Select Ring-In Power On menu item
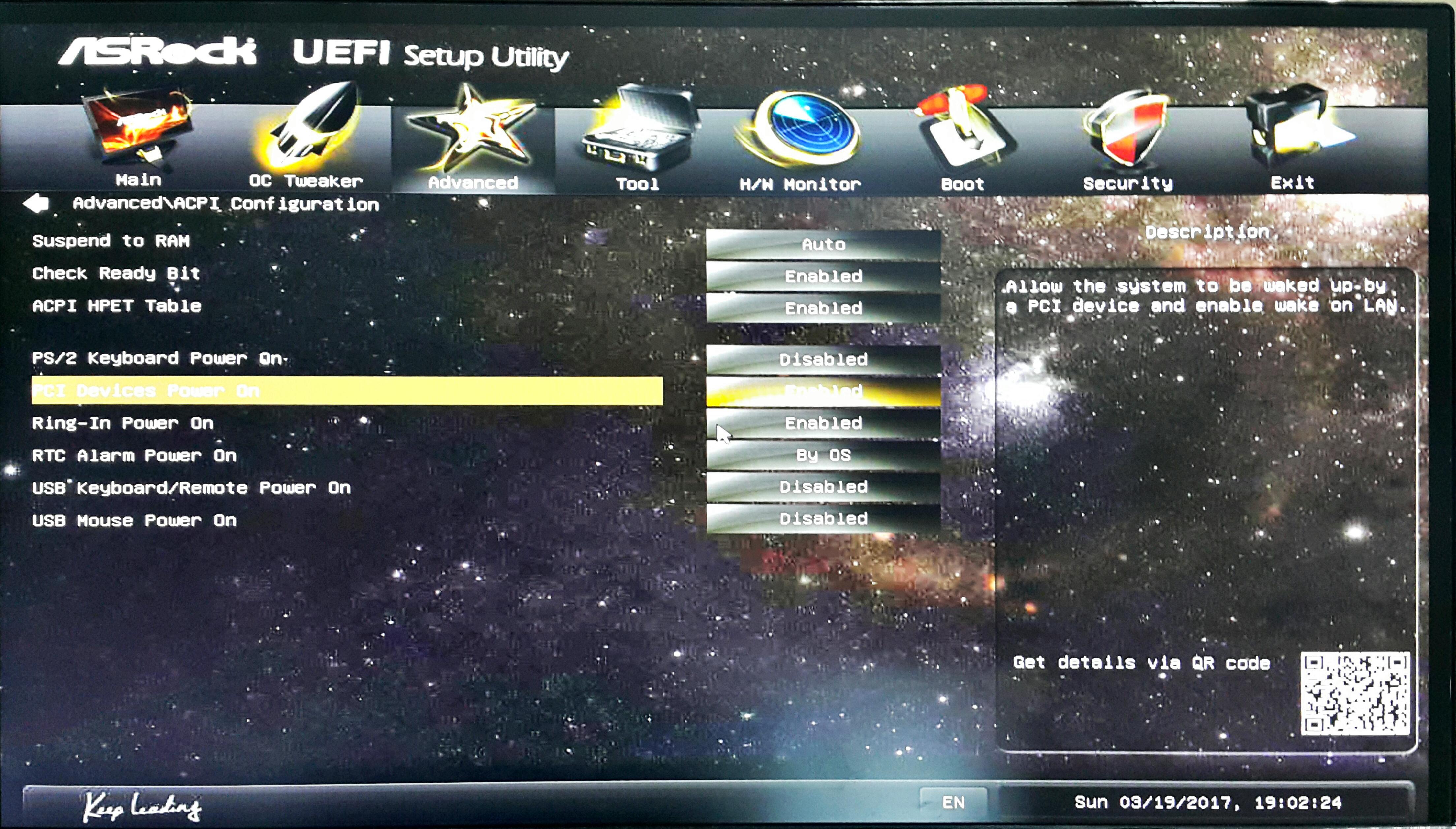 tap(123, 423)
